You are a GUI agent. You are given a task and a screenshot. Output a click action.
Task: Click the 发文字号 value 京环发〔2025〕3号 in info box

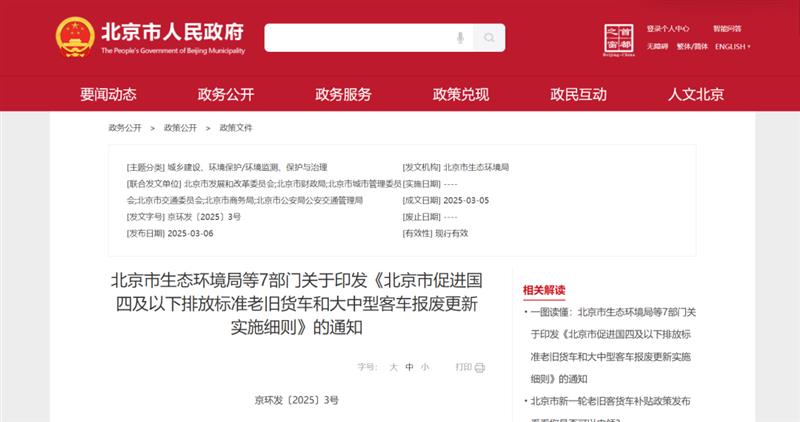click(204, 217)
